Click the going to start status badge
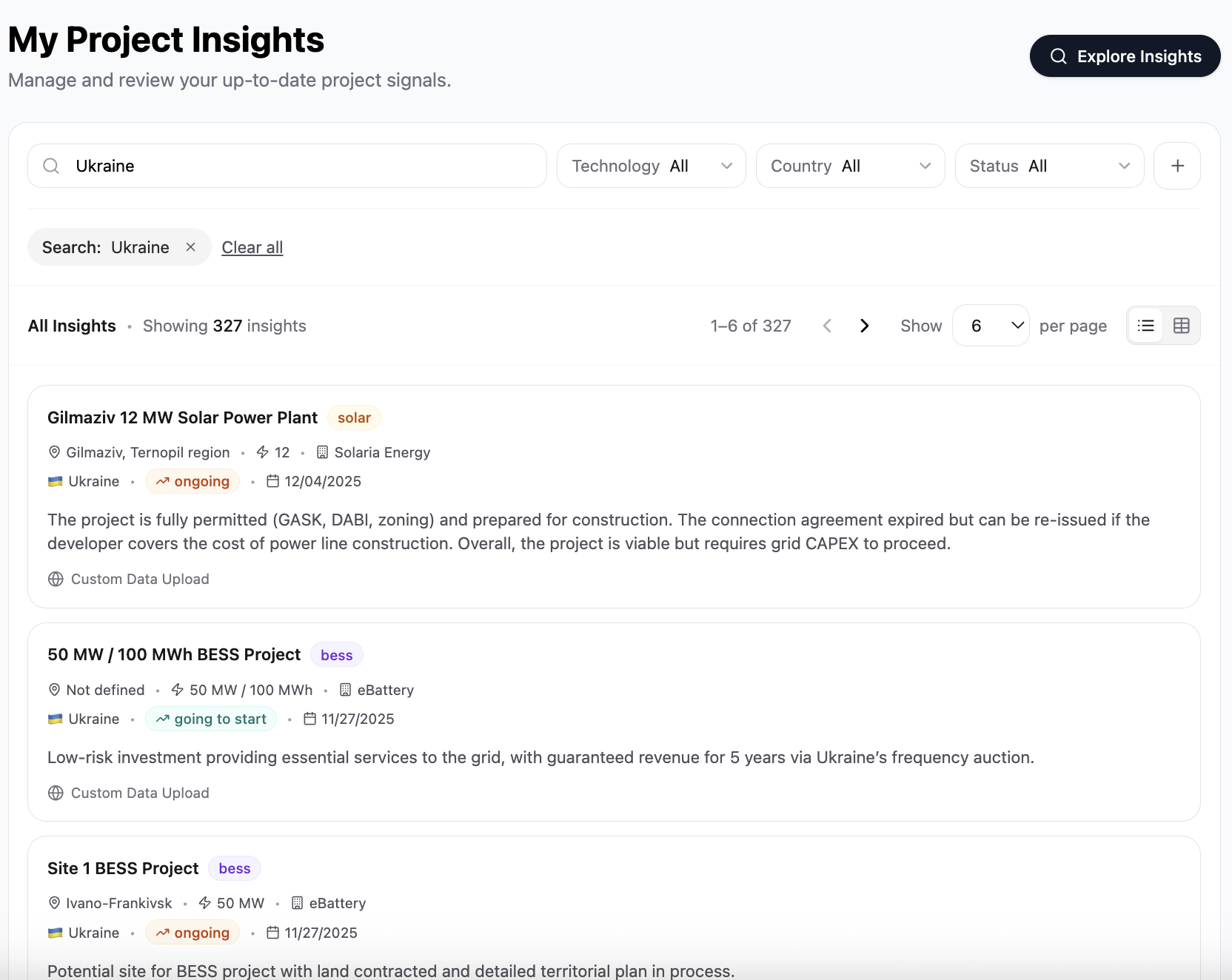Viewport: 1232px width, 980px height. (x=211, y=719)
